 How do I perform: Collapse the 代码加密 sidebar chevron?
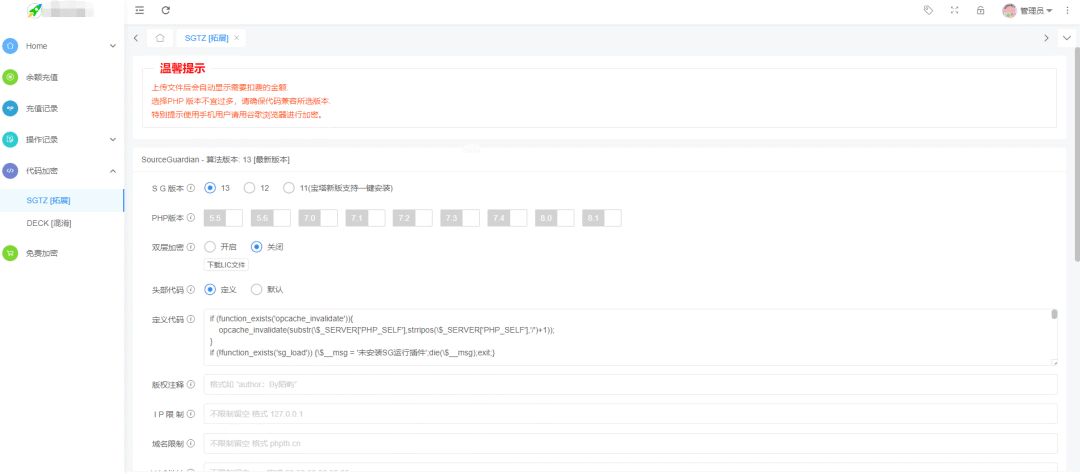tap(113, 170)
